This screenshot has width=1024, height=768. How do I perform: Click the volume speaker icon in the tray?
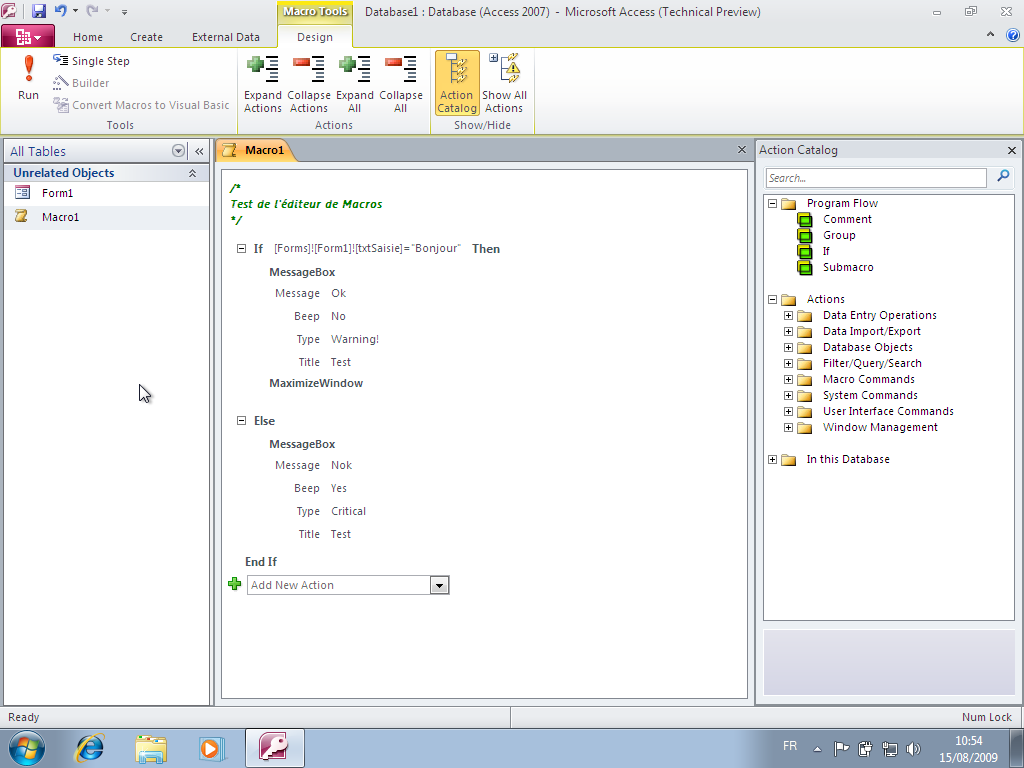pyautogui.click(x=913, y=749)
